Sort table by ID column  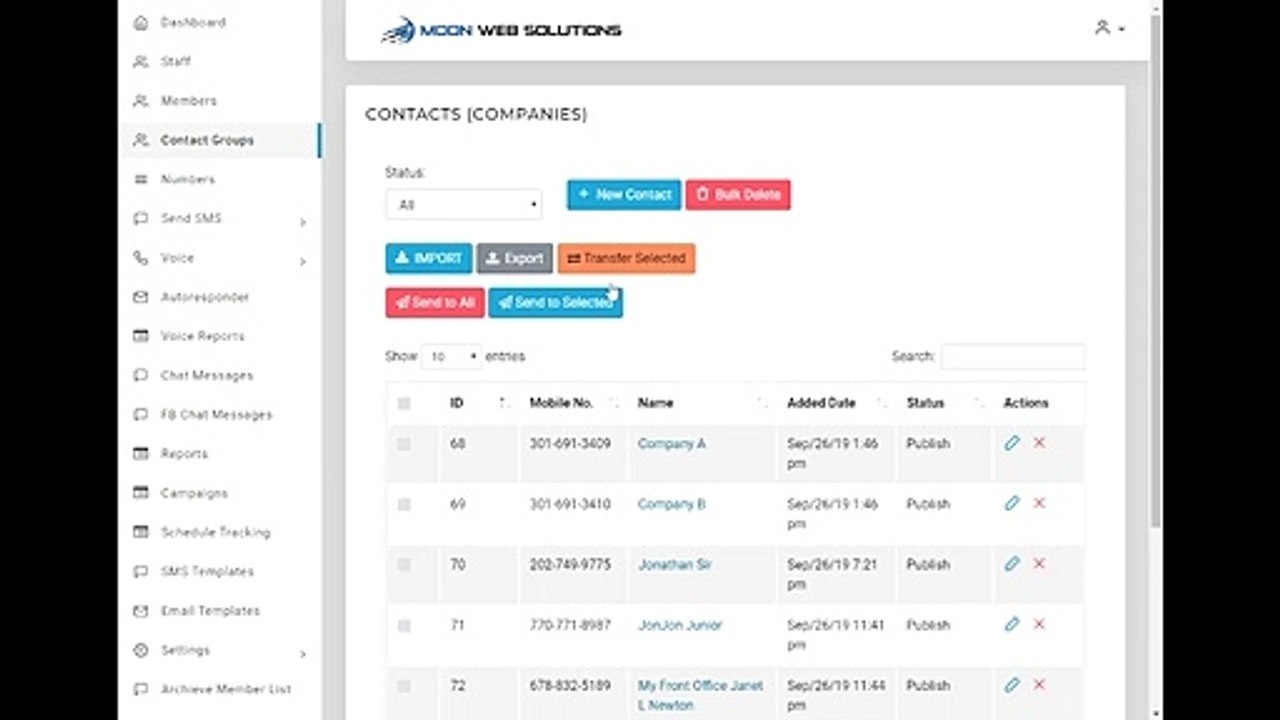(x=479, y=403)
